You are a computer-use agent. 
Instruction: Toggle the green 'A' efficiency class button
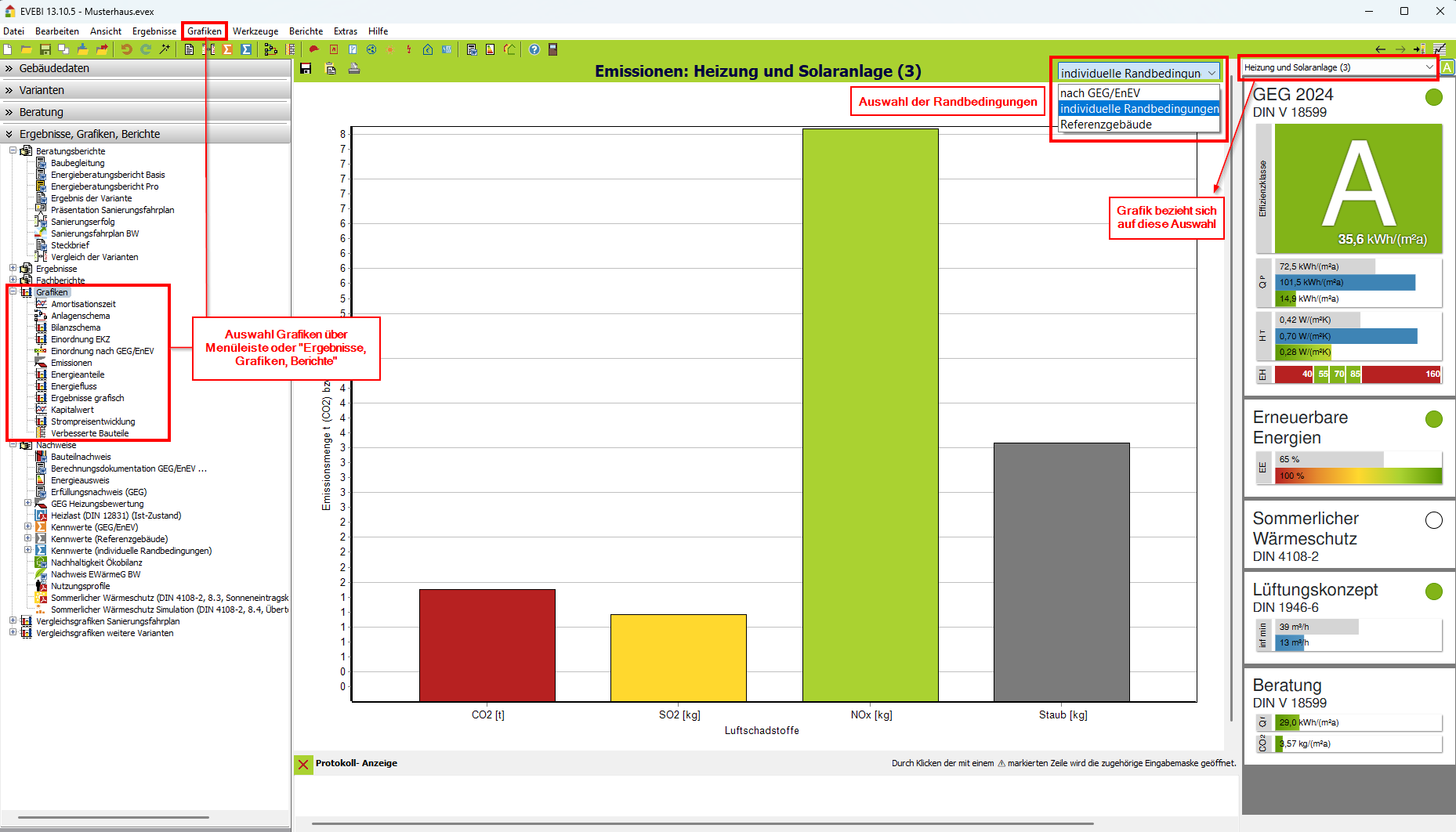(x=1447, y=67)
